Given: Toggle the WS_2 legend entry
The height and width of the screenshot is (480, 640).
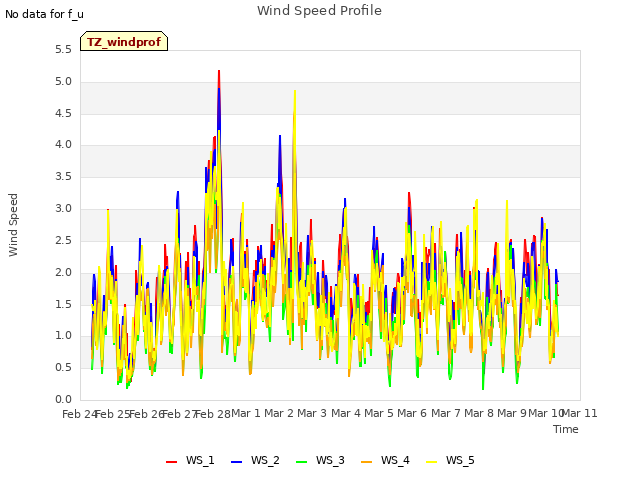Looking at the screenshot, I should coord(255,460).
